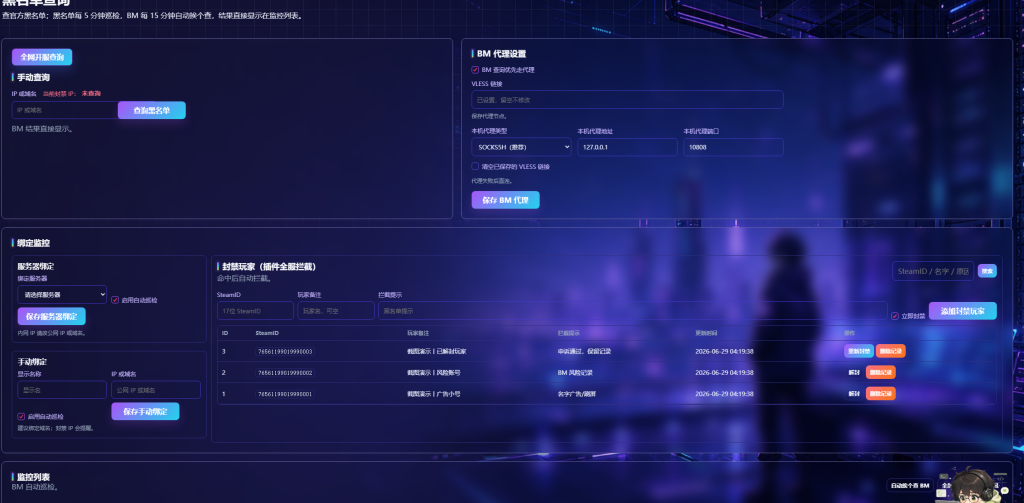The image size is (1024, 503).
Task: Click the 未查询 status text
Action: 91,93
